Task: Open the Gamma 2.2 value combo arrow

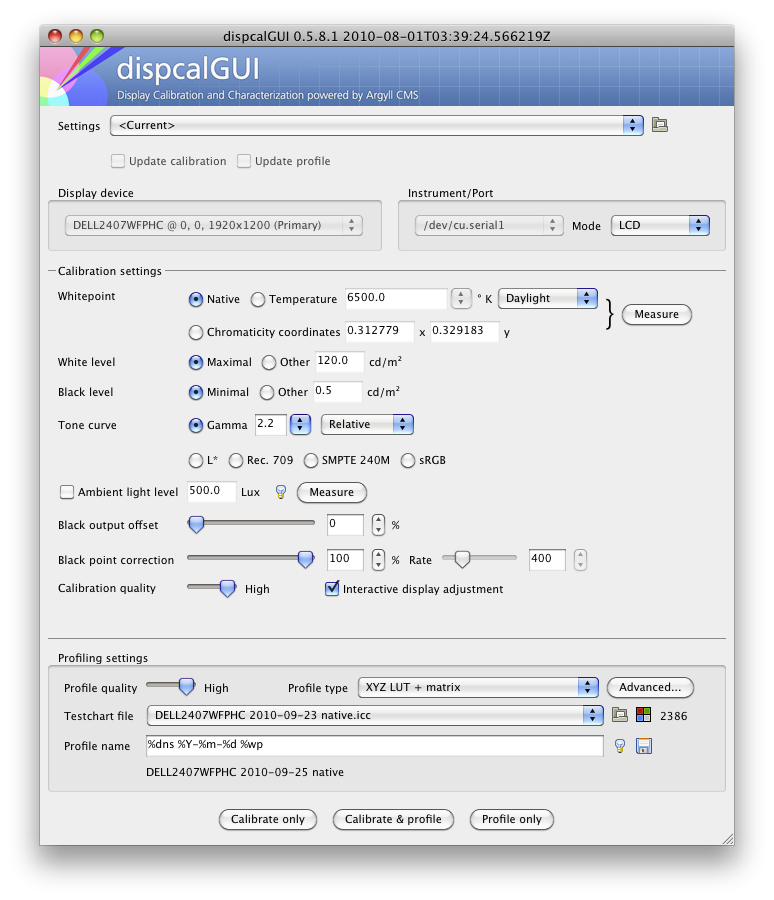Action: [x=300, y=424]
